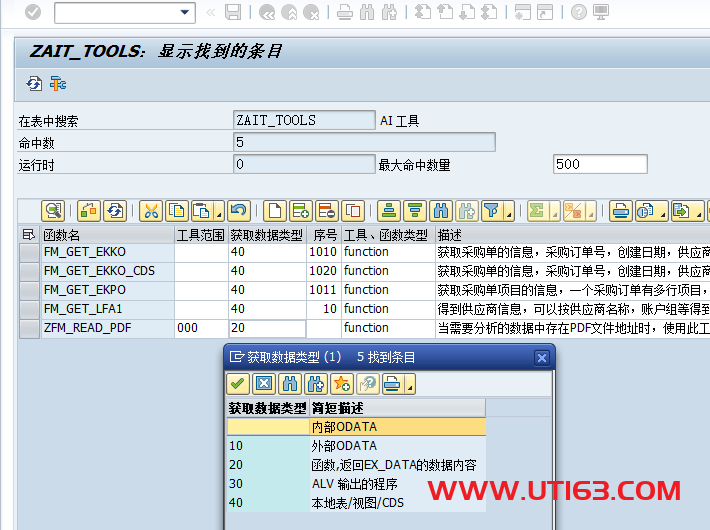The image size is (710, 530).
Task: Select the row selector for FM_GET_EKKO
Action: coord(29,252)
